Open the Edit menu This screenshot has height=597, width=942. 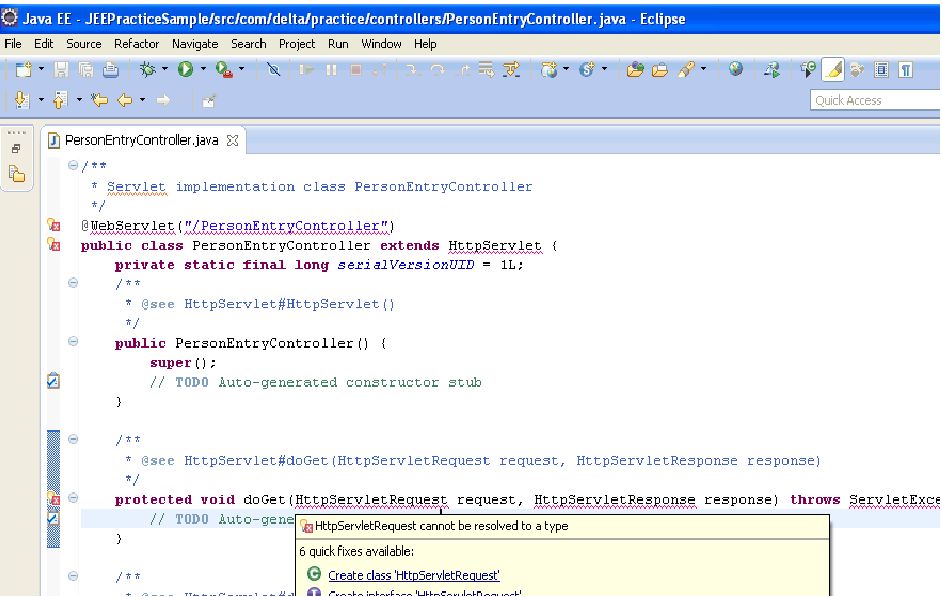[43, 44]
